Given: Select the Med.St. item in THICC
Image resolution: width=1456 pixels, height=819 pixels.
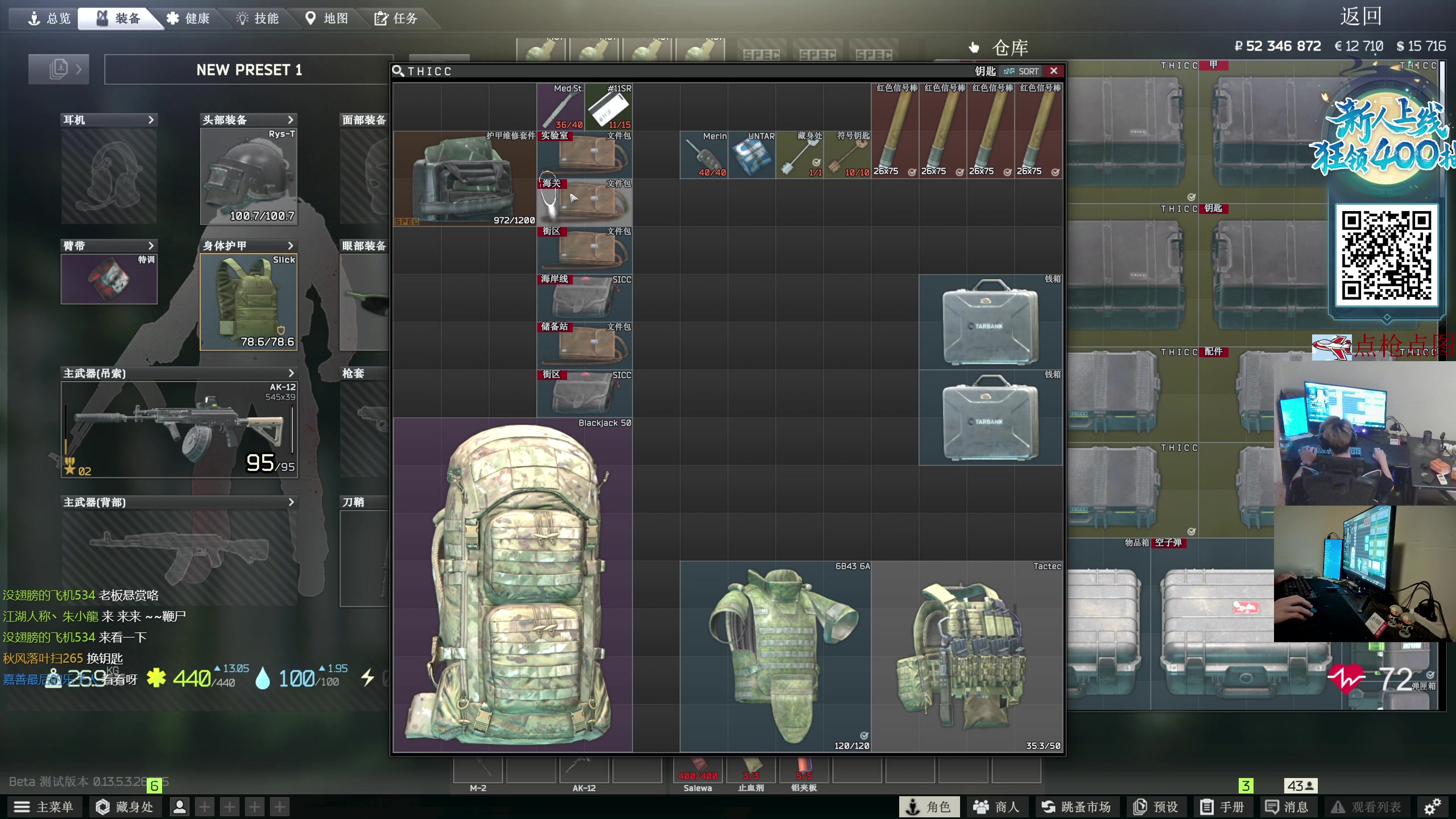Looking at the screenshot, I should (561, 107).
